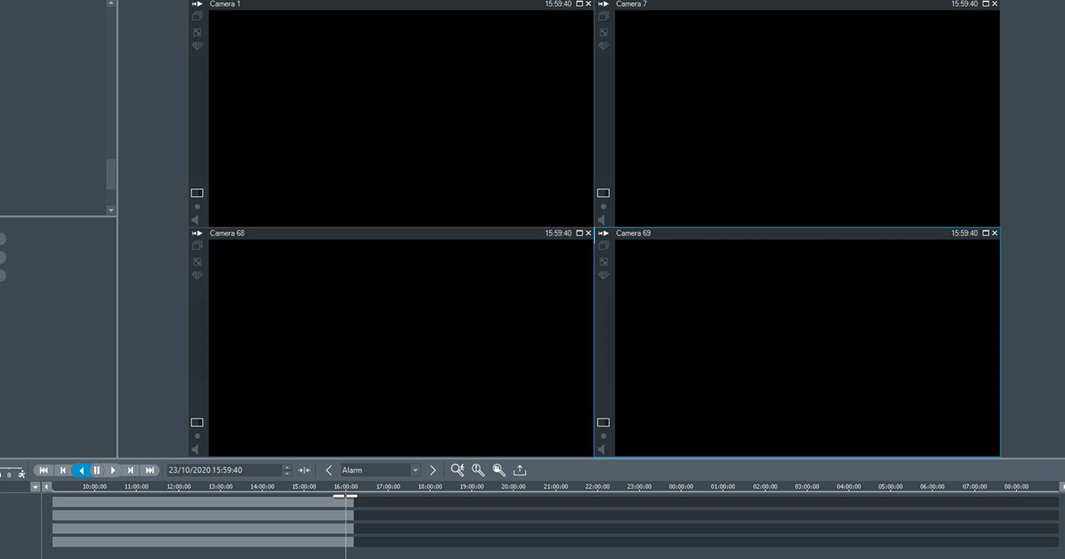Start instant playback for Camera 1
1065x559 pixels.
(x=197, y=4)
